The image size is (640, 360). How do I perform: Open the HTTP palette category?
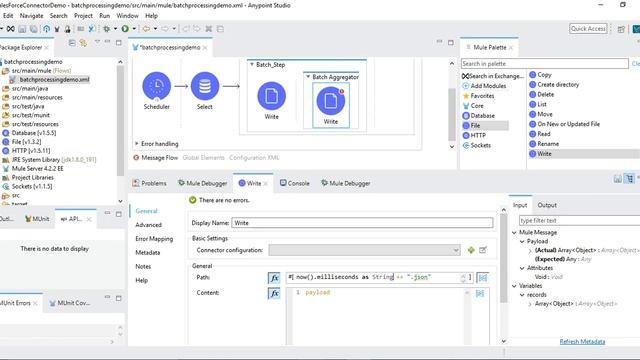point(474,135)
